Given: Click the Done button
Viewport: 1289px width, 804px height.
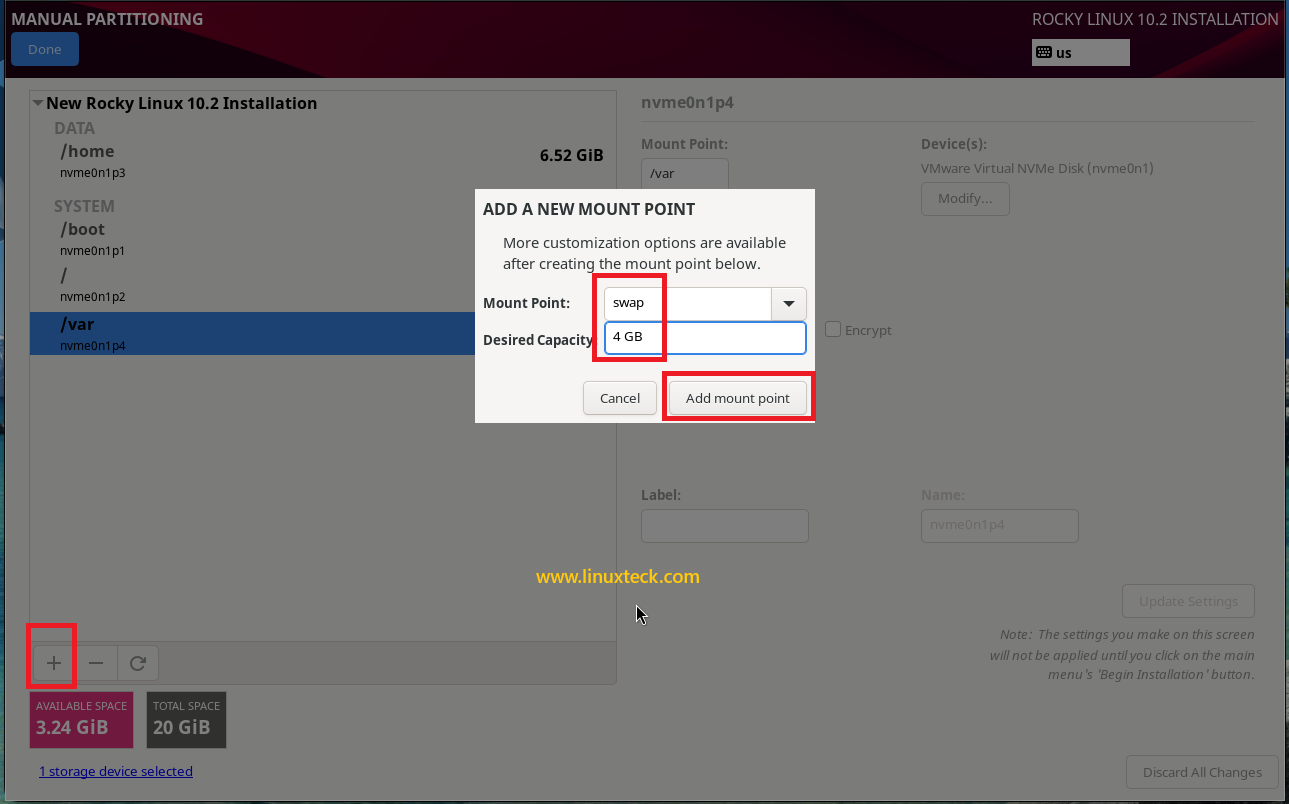Looking at the screenshot, I should coord(45,49).
